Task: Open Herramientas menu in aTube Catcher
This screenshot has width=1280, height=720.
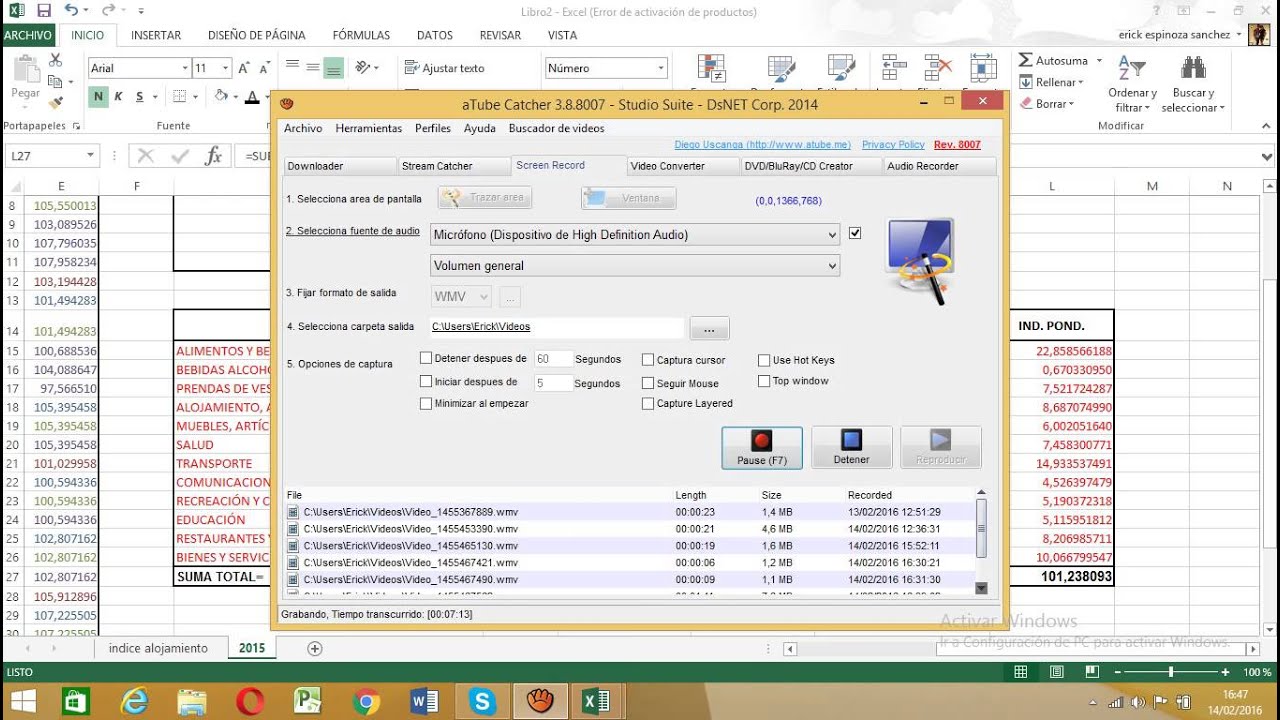Action: [369, 128]
